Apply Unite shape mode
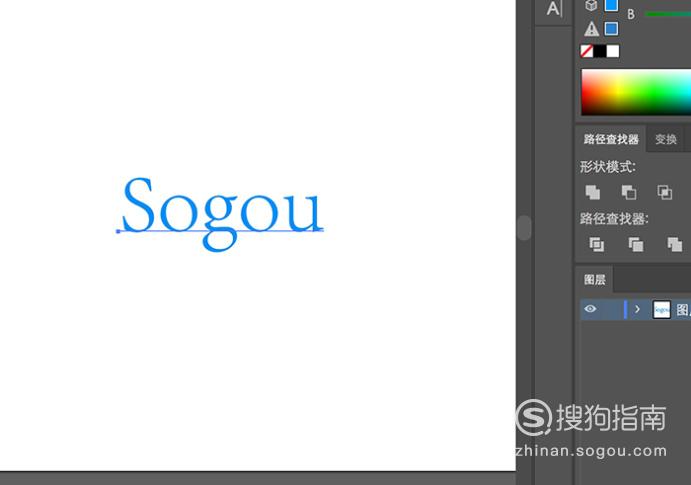The height and width of the screenshot is (485, 691). click(593, 193)
